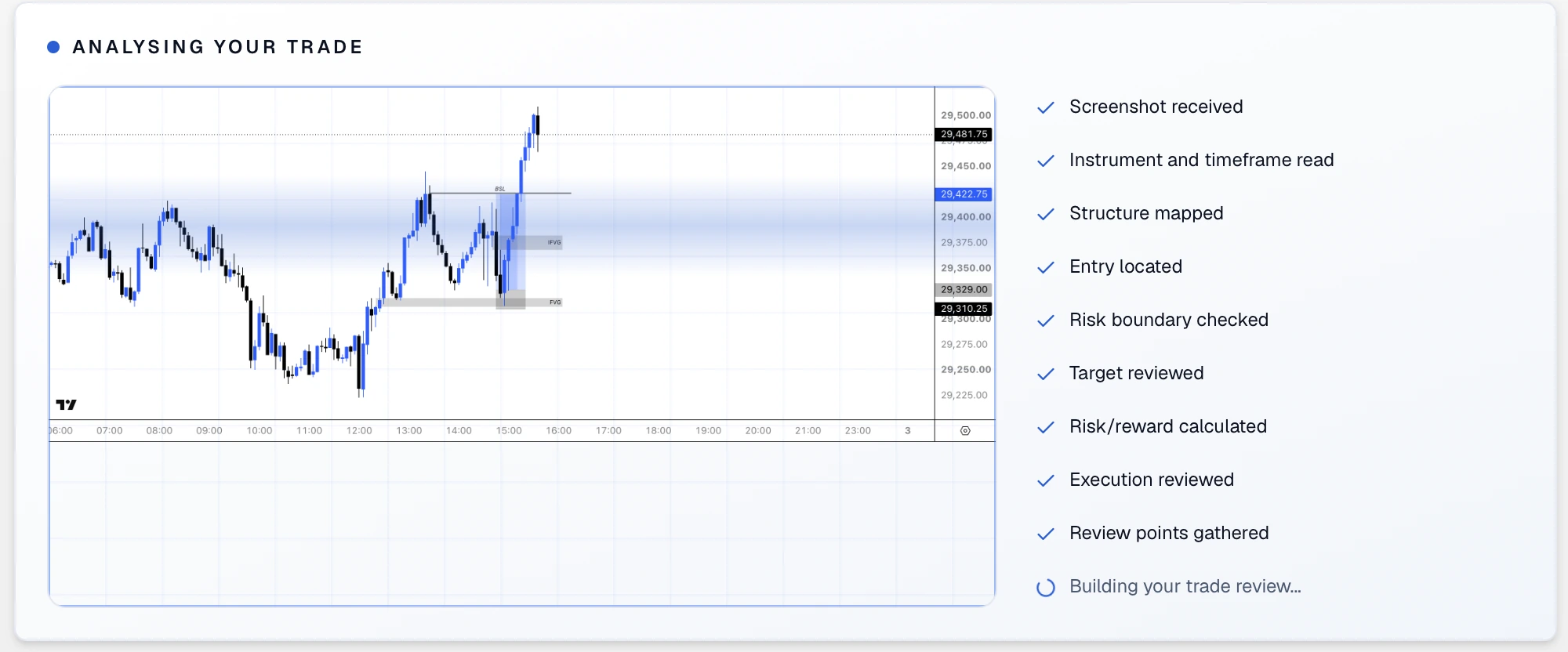Click the grey 29,329.00 price label
Image resolution: width=1568 pixels, height=652 pixels.
pyautogui.click(x=964, y=290)
